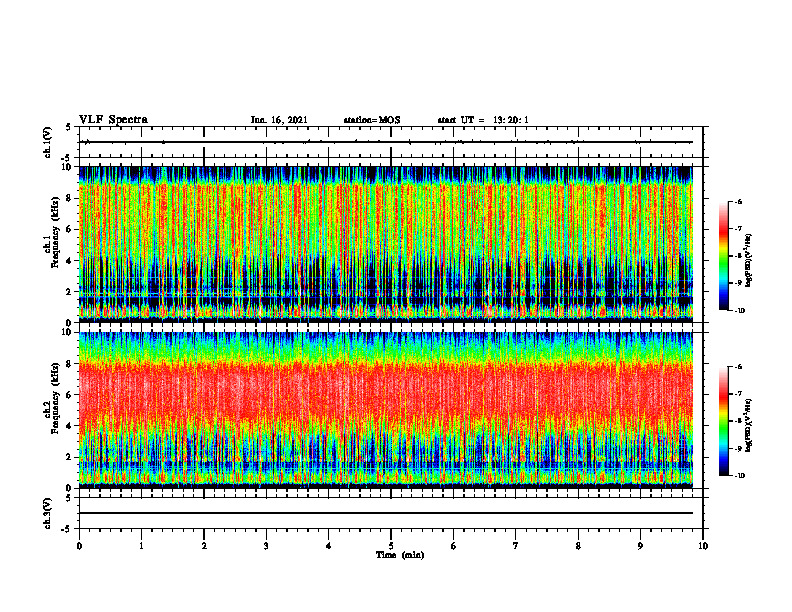Click the "-6" label on ch.1 color bar
The image size is (792, 612).
pyautogui.click(x=738, y=202)
